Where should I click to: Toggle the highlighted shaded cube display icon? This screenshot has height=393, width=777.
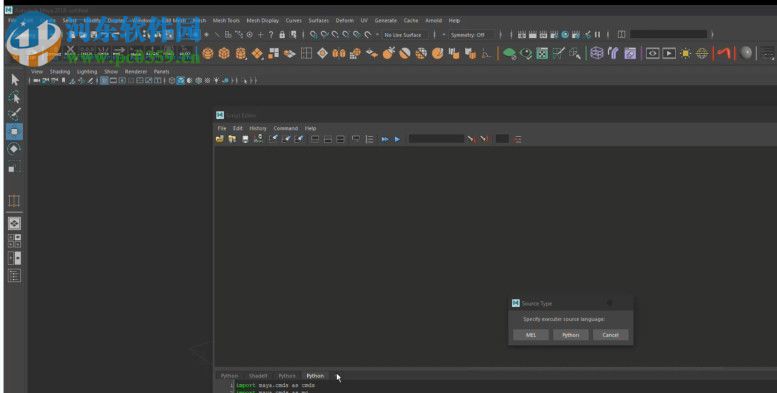coord(180,80)
